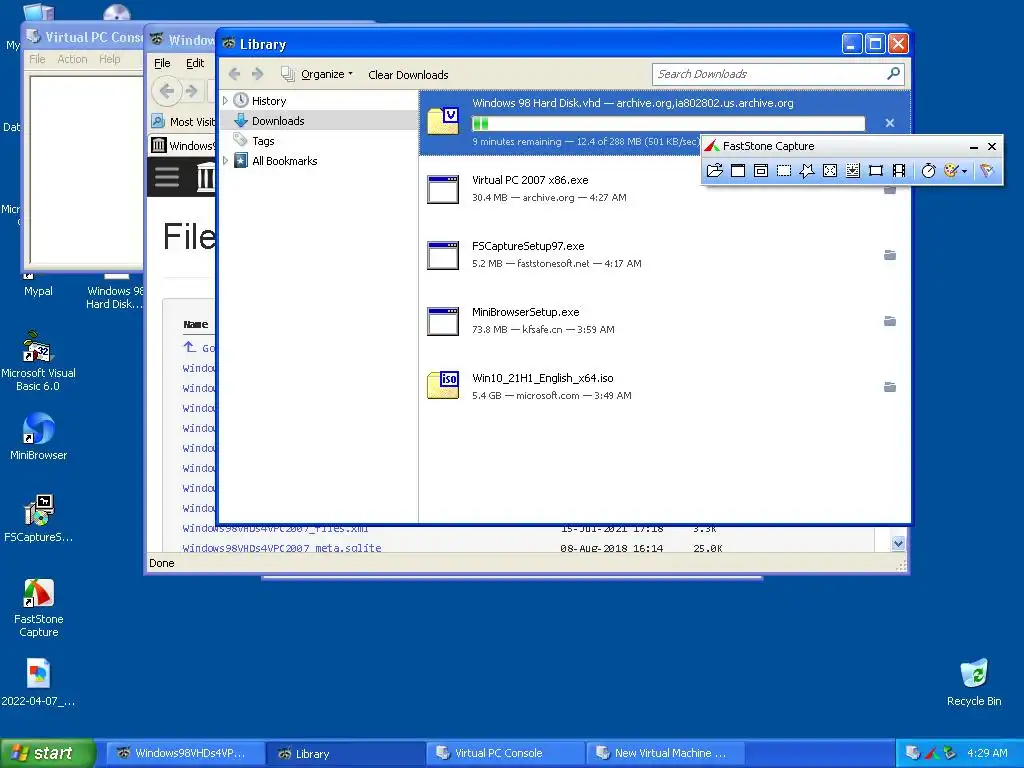
Task: Select FastStone rectangular region capture tool
Action: coord(784,170)
